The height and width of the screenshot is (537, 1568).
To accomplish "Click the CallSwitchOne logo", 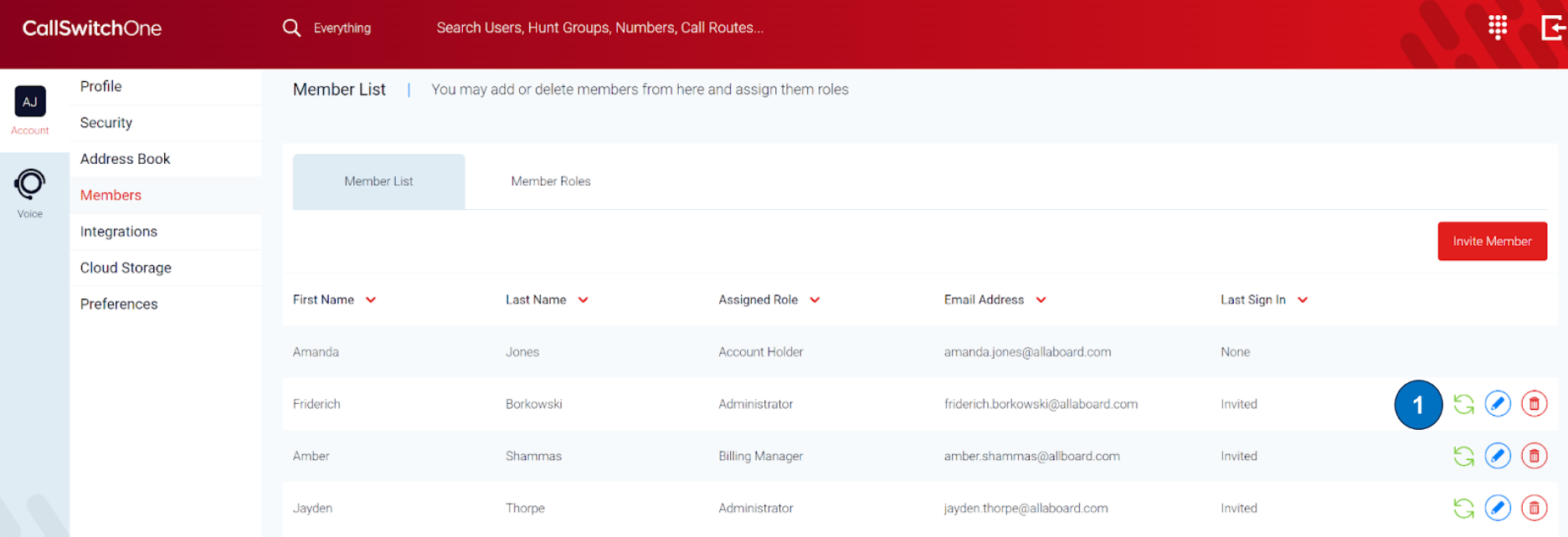I will pos(92,28).
